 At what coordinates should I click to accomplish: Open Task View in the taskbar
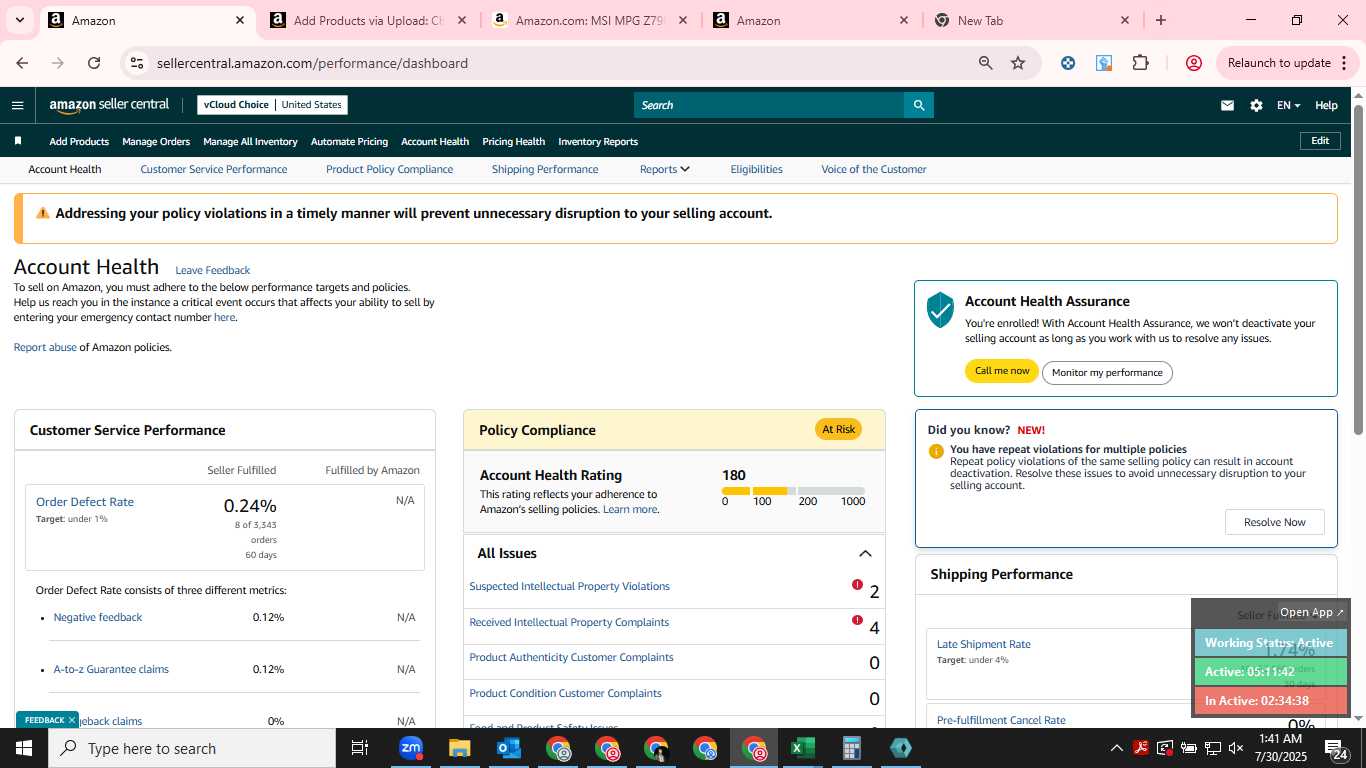360,748
